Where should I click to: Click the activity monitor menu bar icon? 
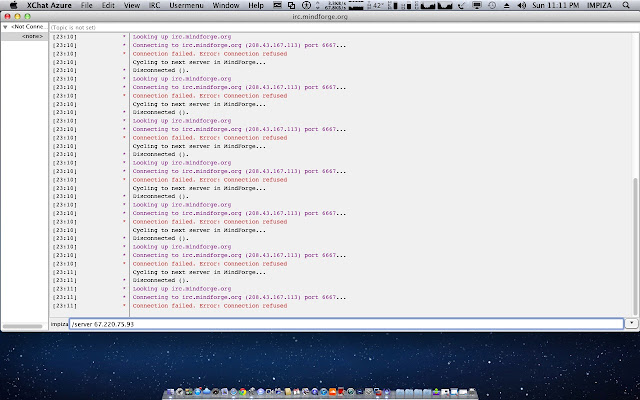click(278, 5)
